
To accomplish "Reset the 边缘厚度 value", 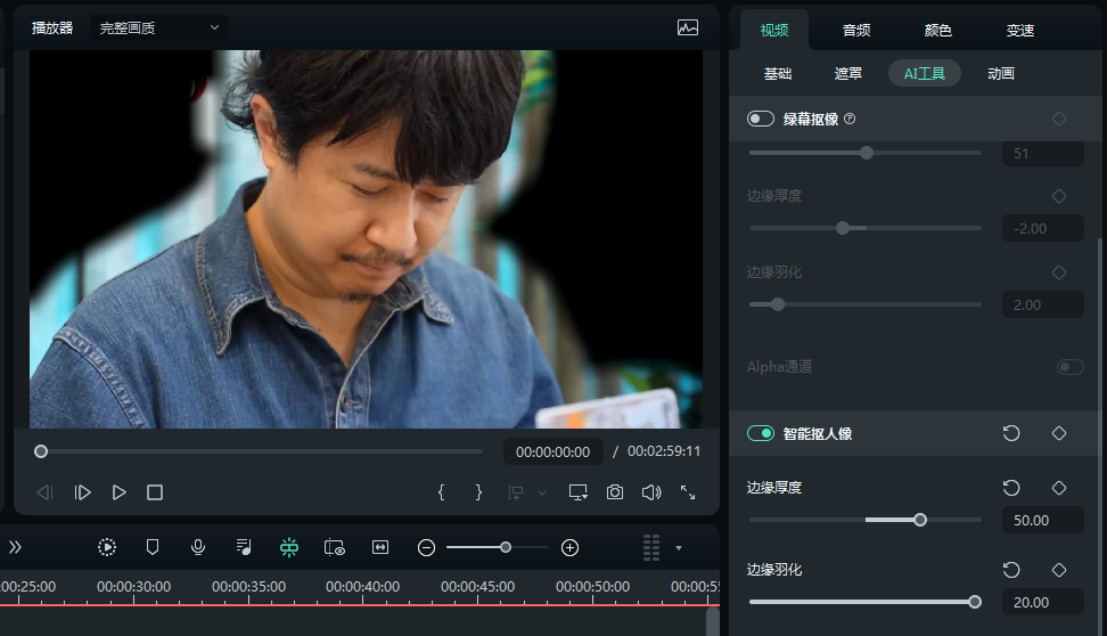I will pos(1011,488).
